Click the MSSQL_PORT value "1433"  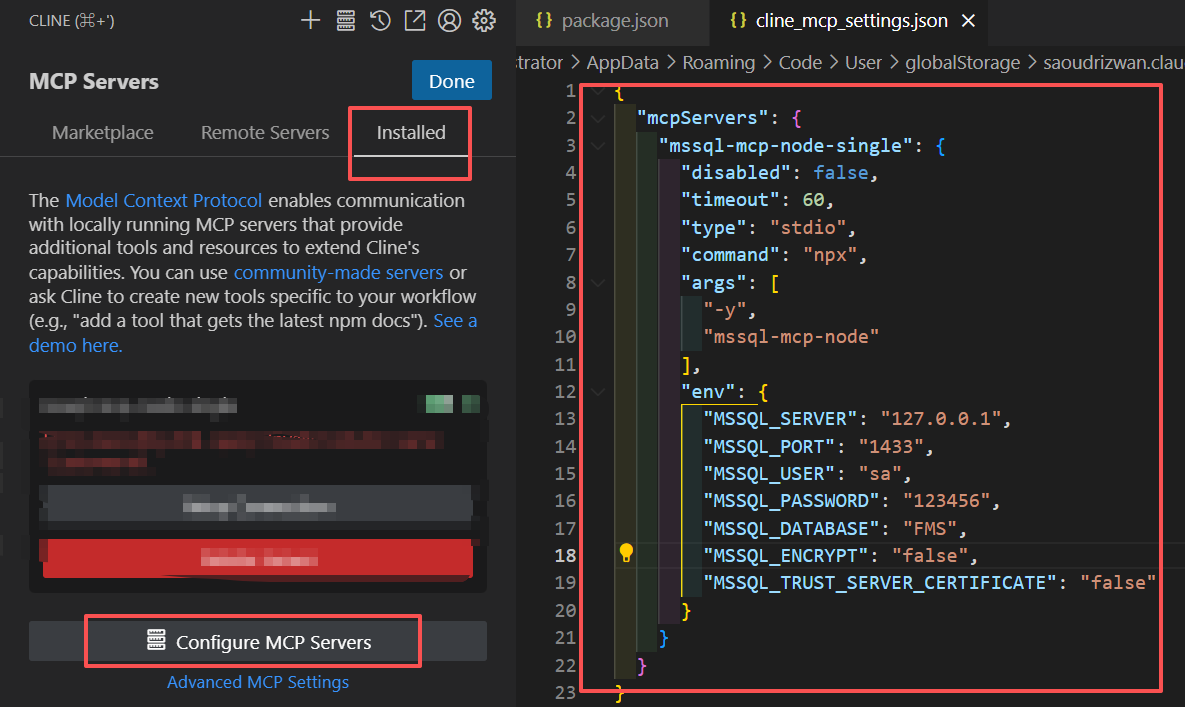[x=891, y=447]
